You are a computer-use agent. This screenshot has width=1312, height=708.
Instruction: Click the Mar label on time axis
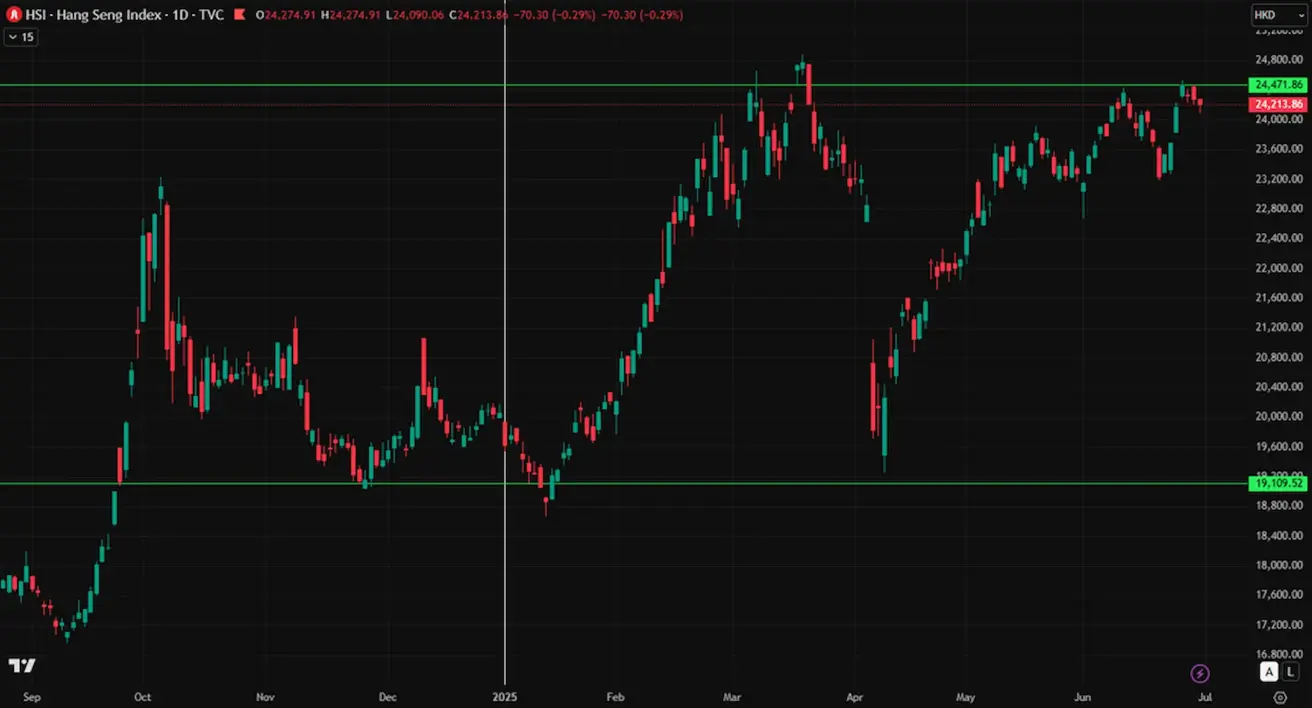(734, 697)
